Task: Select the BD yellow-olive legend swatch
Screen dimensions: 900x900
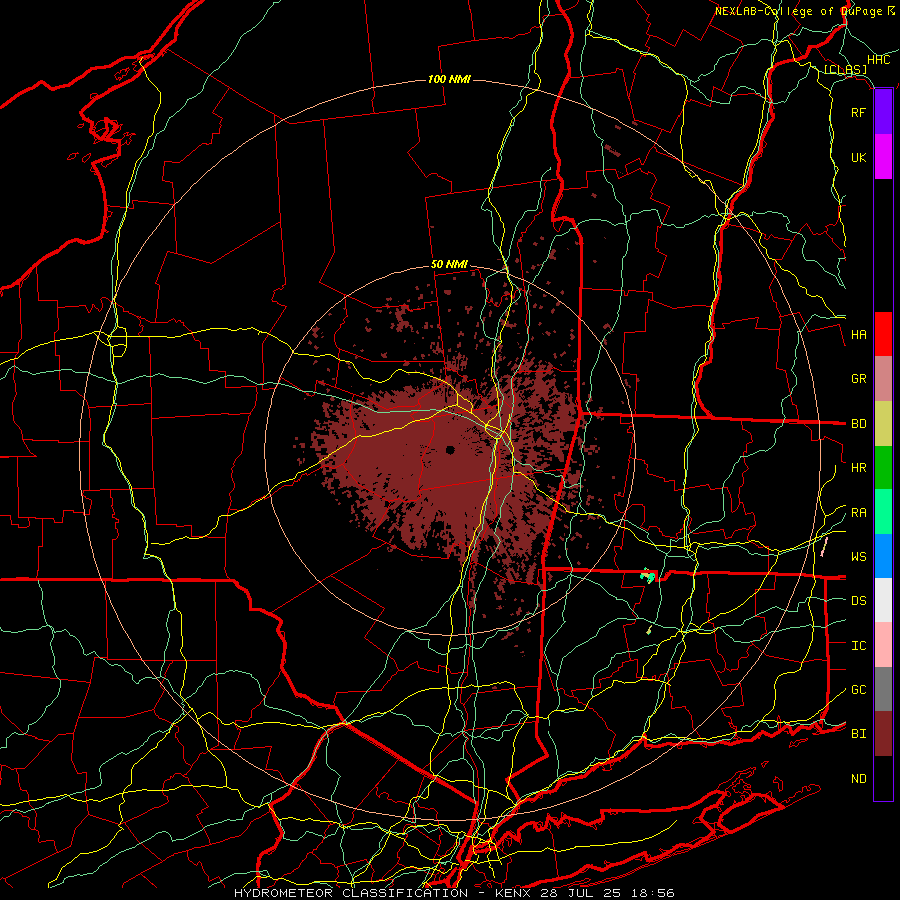Action: pos(883,424)
